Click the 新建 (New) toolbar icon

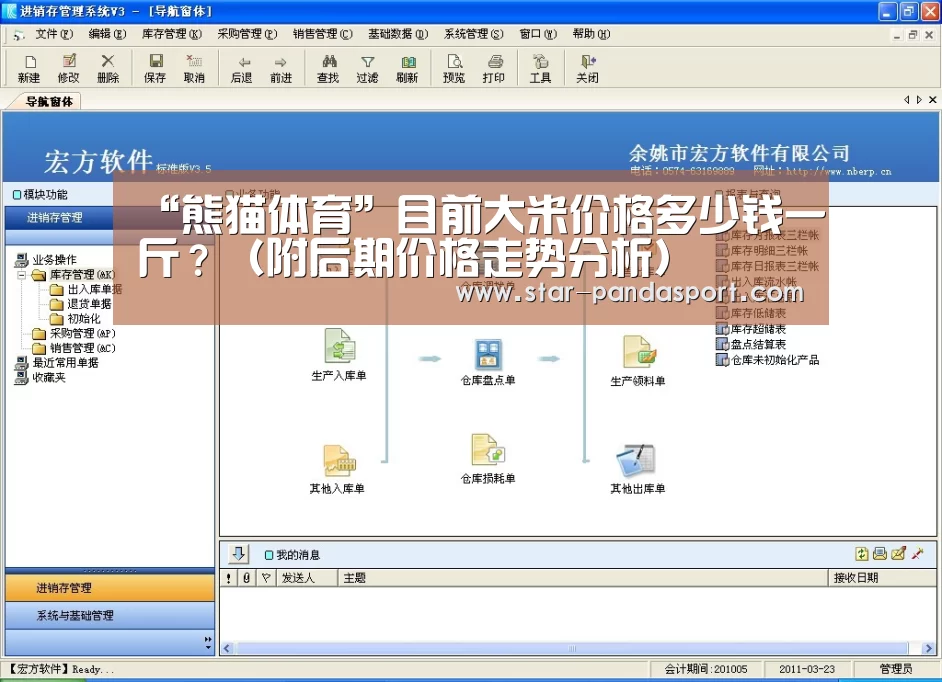coord(29,68)
